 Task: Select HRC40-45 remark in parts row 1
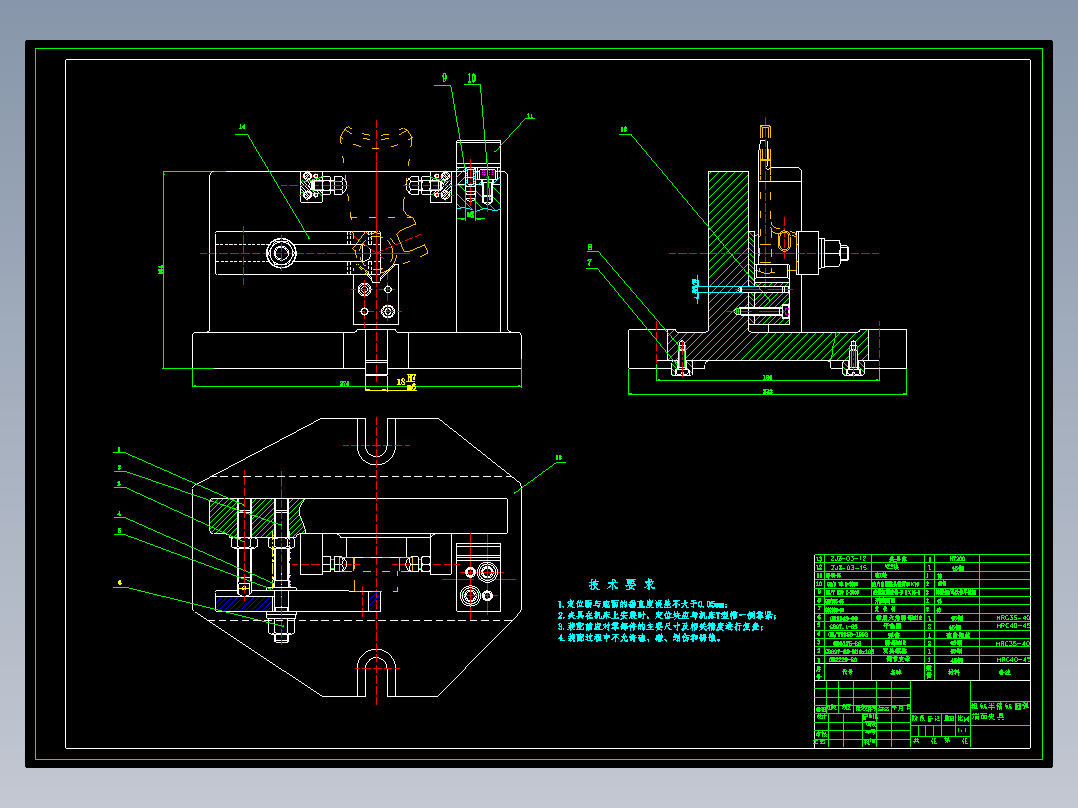coord(1013,659)
